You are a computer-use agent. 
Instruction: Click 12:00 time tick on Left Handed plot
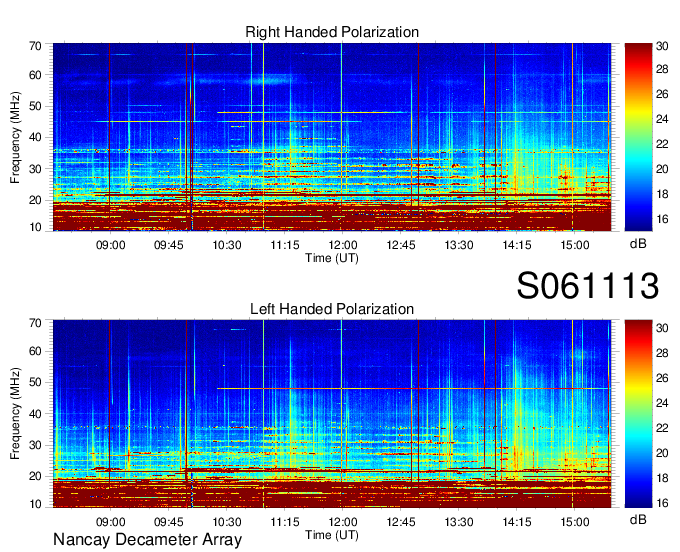coord(343,522)
